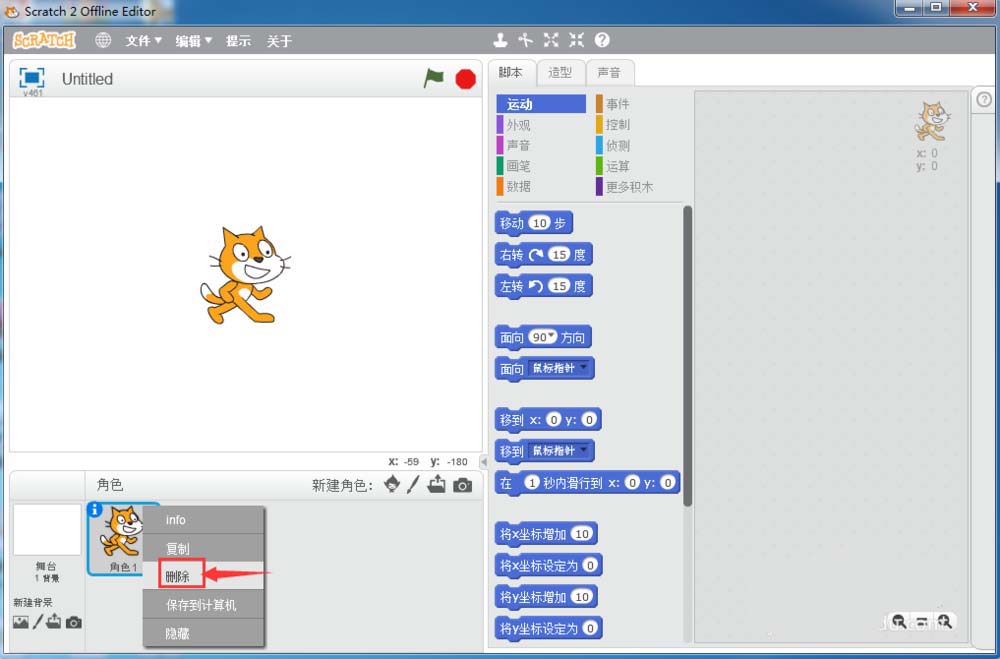Open the 编辑 menu
This screenshot has width=1000, height=659.
194,41
